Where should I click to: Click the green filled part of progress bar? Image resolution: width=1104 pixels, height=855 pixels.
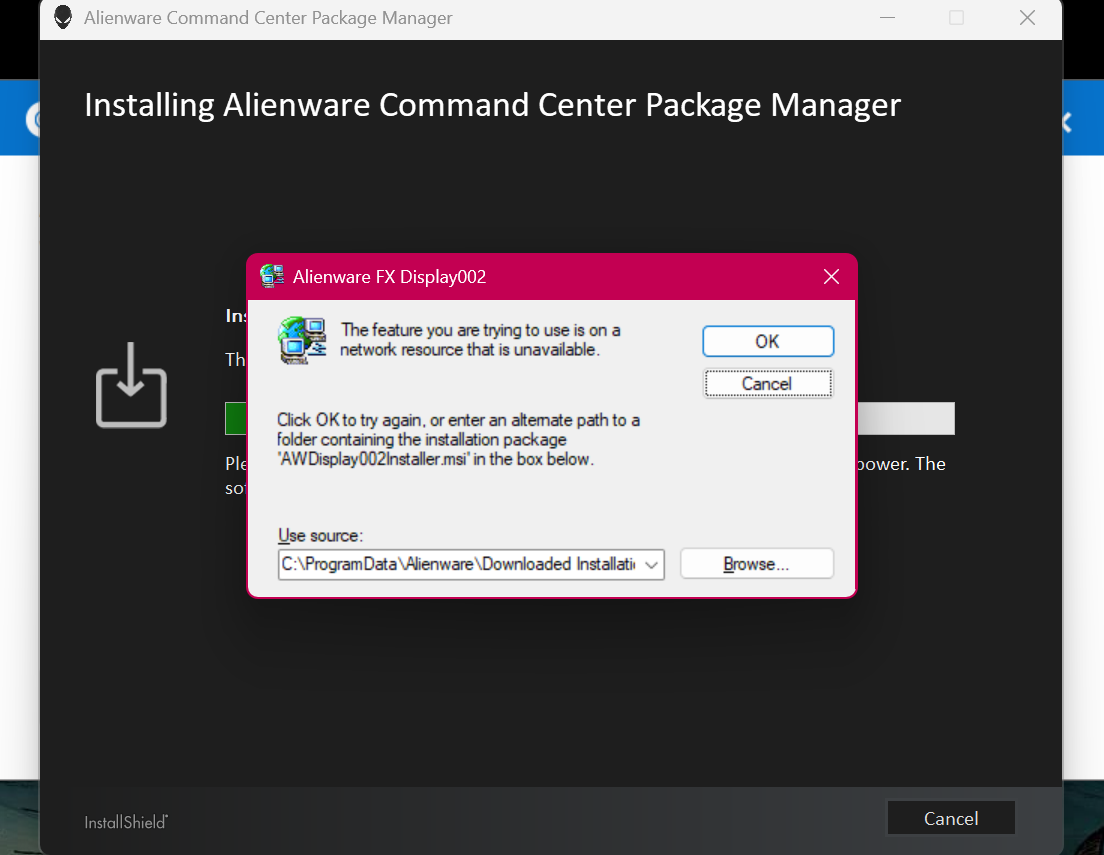tap(236, 418)
